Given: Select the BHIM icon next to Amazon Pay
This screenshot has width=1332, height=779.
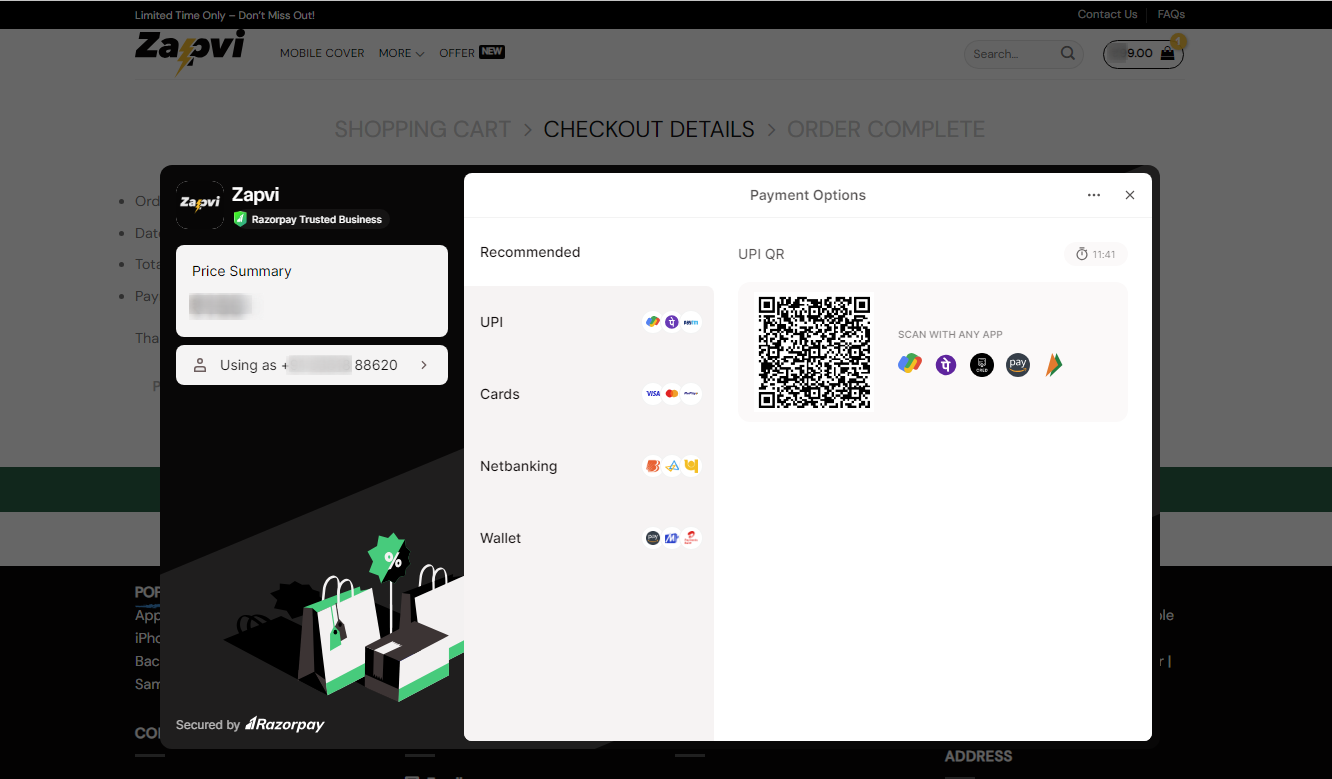Looking at the screenshot, I should (1054, 364).
